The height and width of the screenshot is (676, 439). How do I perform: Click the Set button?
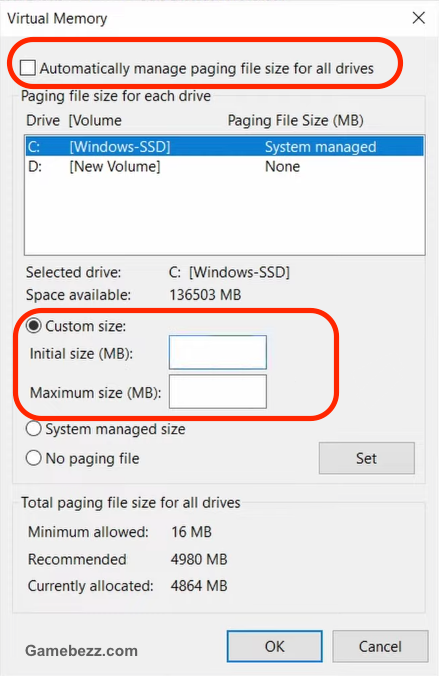tap(367, 458)
